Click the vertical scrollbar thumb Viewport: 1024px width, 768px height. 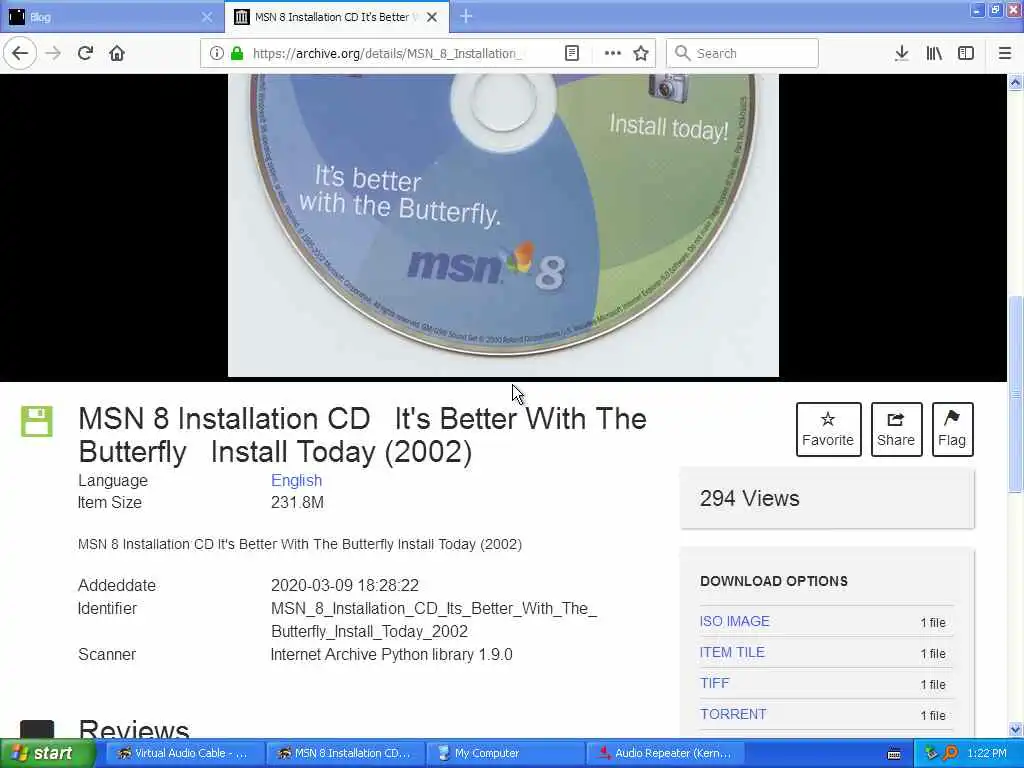pos(1016,394)
